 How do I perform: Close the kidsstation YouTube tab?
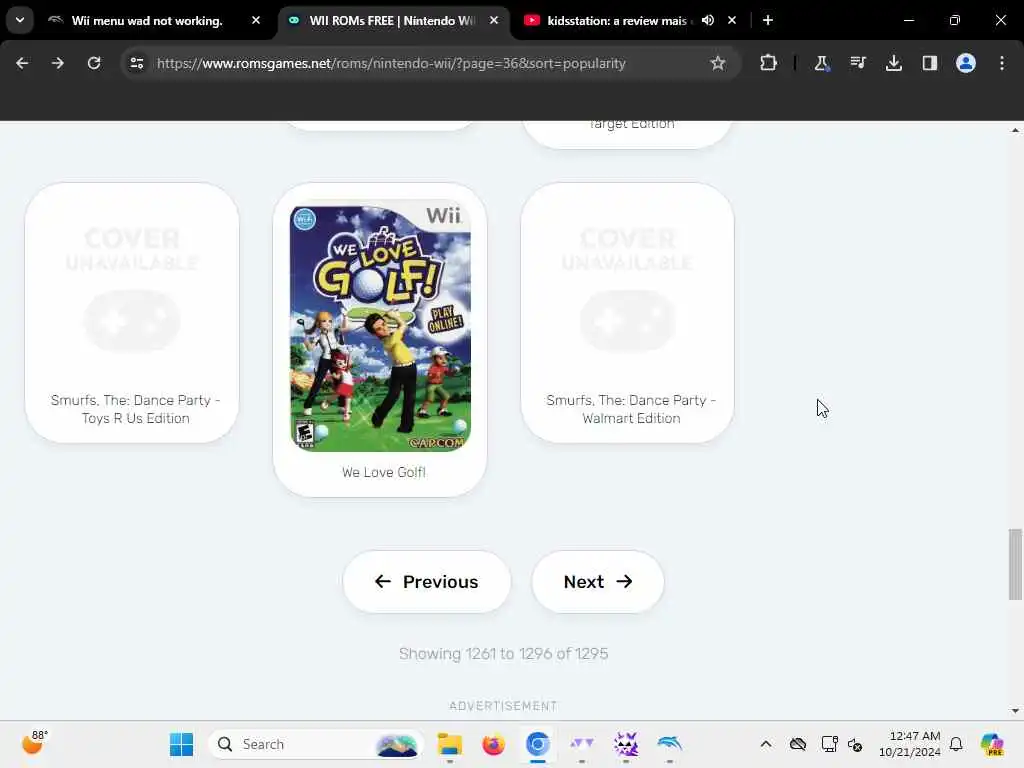coord(732,20)
